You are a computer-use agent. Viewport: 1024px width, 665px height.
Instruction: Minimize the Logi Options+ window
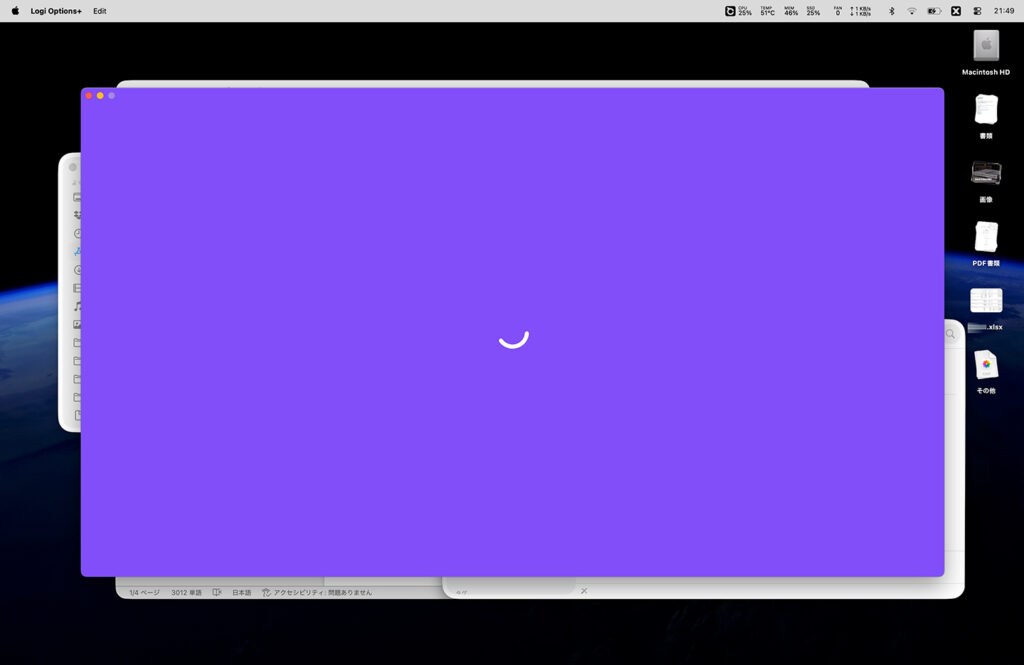point(100,95)
